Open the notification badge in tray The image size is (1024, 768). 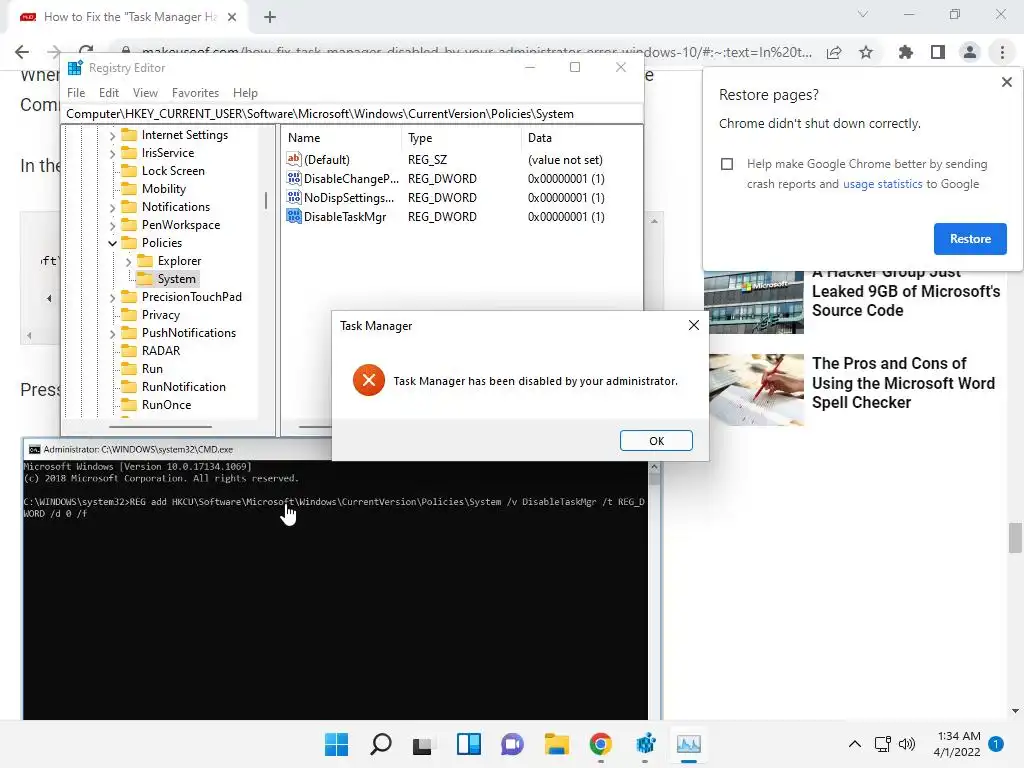pyautogui.click(x=996, y=744)
